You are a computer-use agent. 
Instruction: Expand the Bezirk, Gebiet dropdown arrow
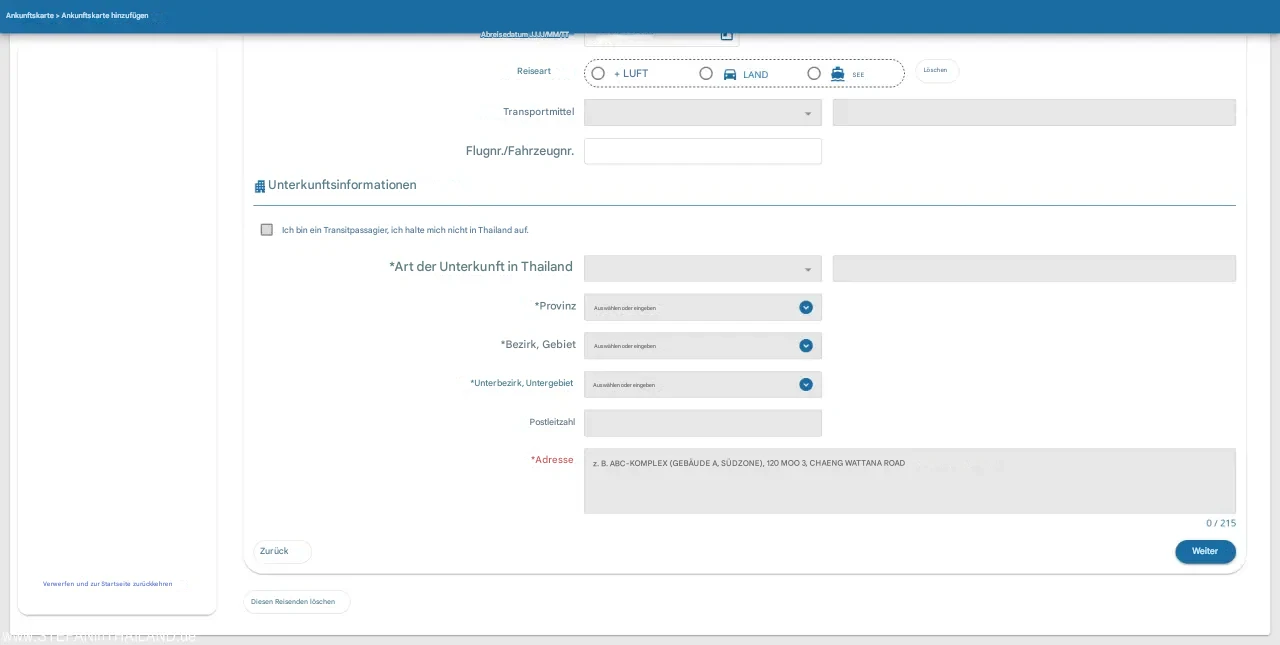coord(806,346)
